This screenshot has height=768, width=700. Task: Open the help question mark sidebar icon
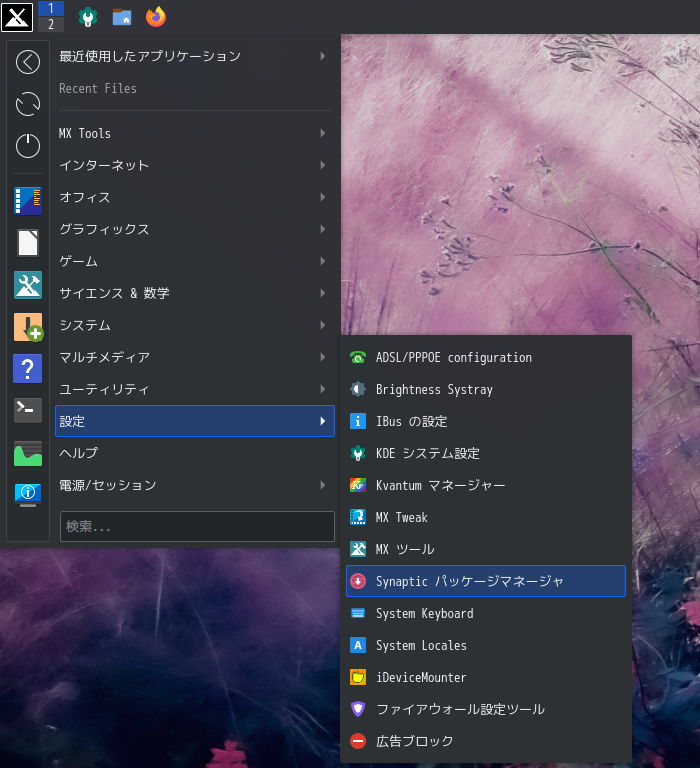tap(28, 369)
